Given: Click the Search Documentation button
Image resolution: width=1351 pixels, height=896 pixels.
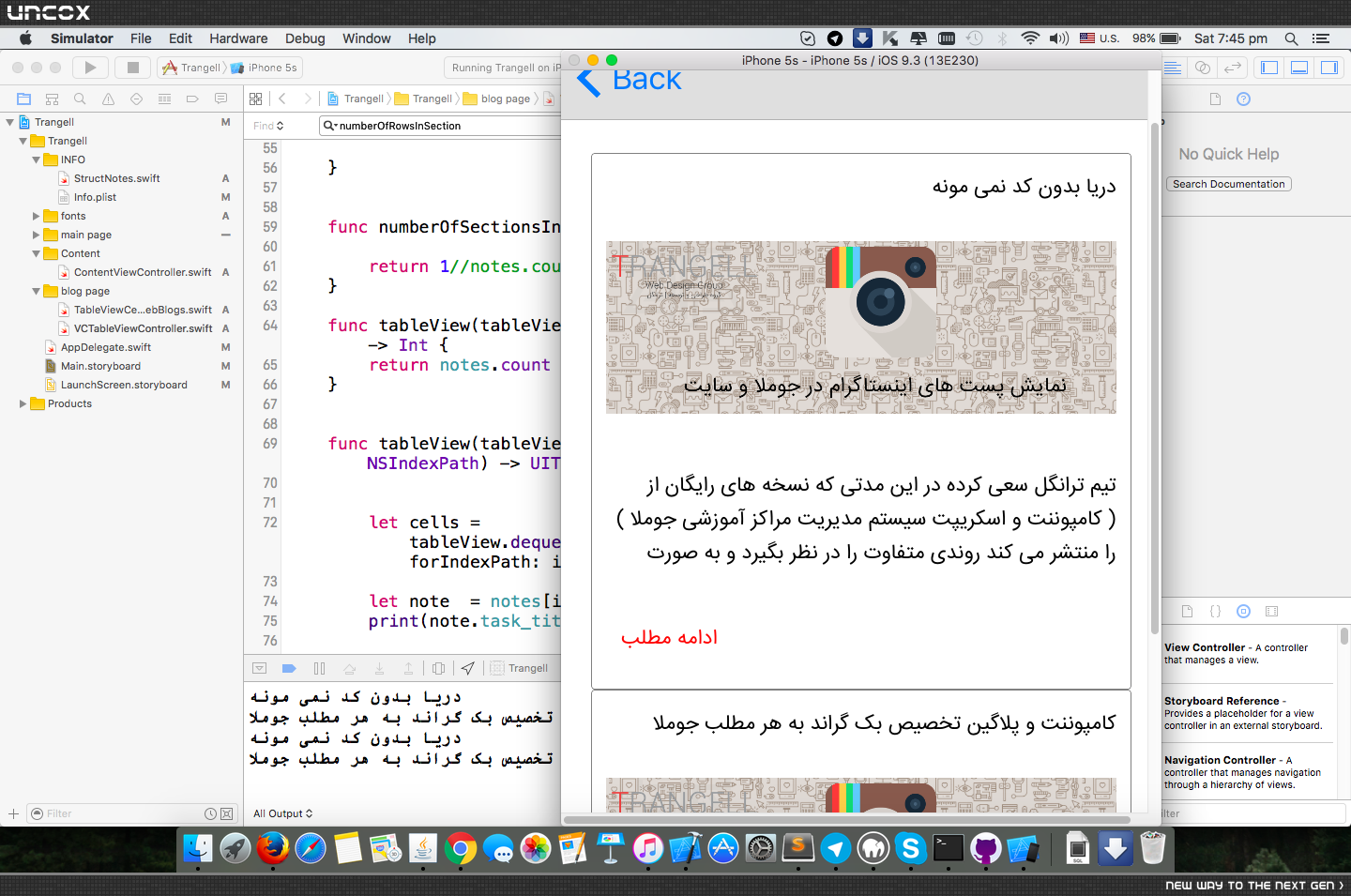Looking at the screenshot, I should 1229,184.
